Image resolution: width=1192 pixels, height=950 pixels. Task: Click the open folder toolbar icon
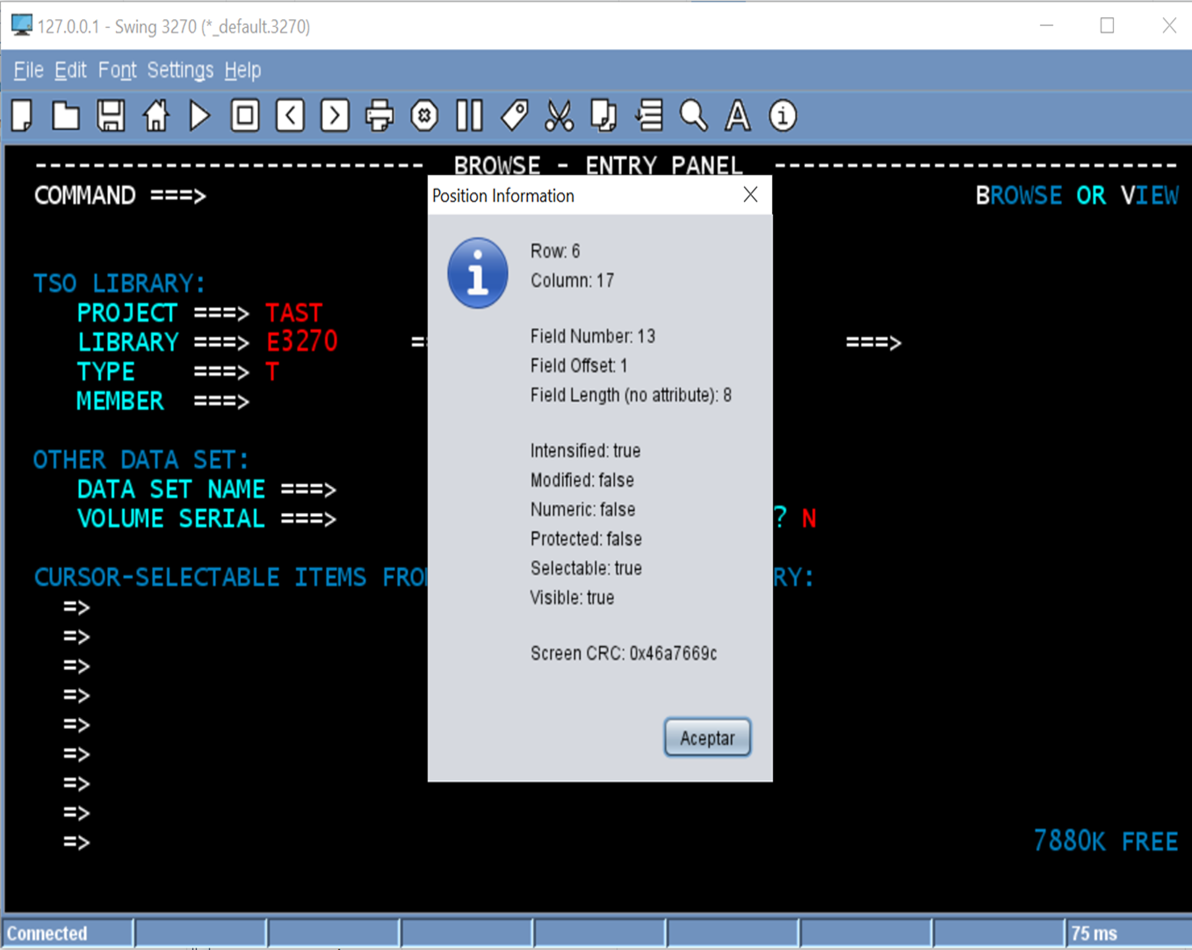(x=66, y=116)
